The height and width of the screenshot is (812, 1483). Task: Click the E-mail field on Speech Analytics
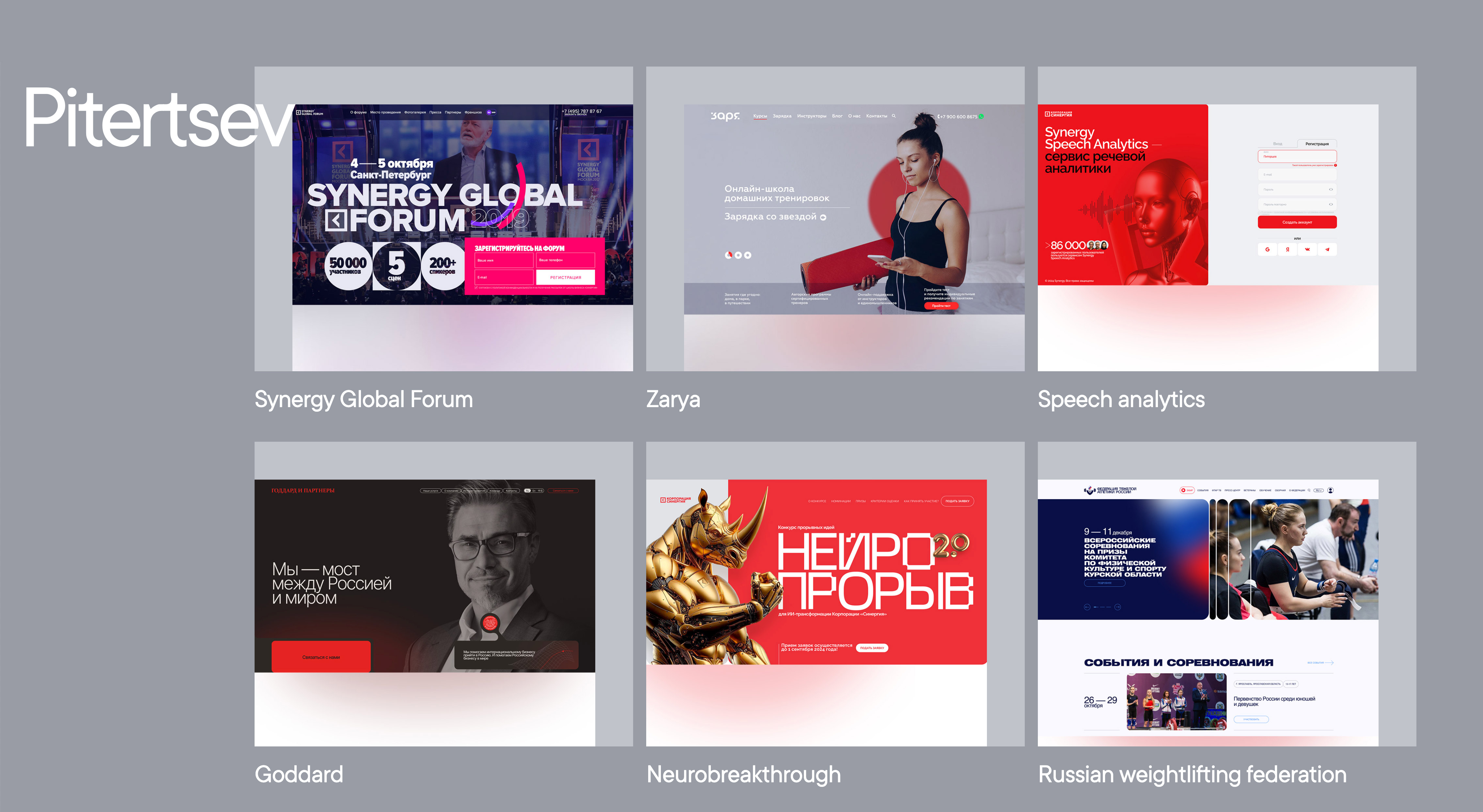tap(1298, 174)
